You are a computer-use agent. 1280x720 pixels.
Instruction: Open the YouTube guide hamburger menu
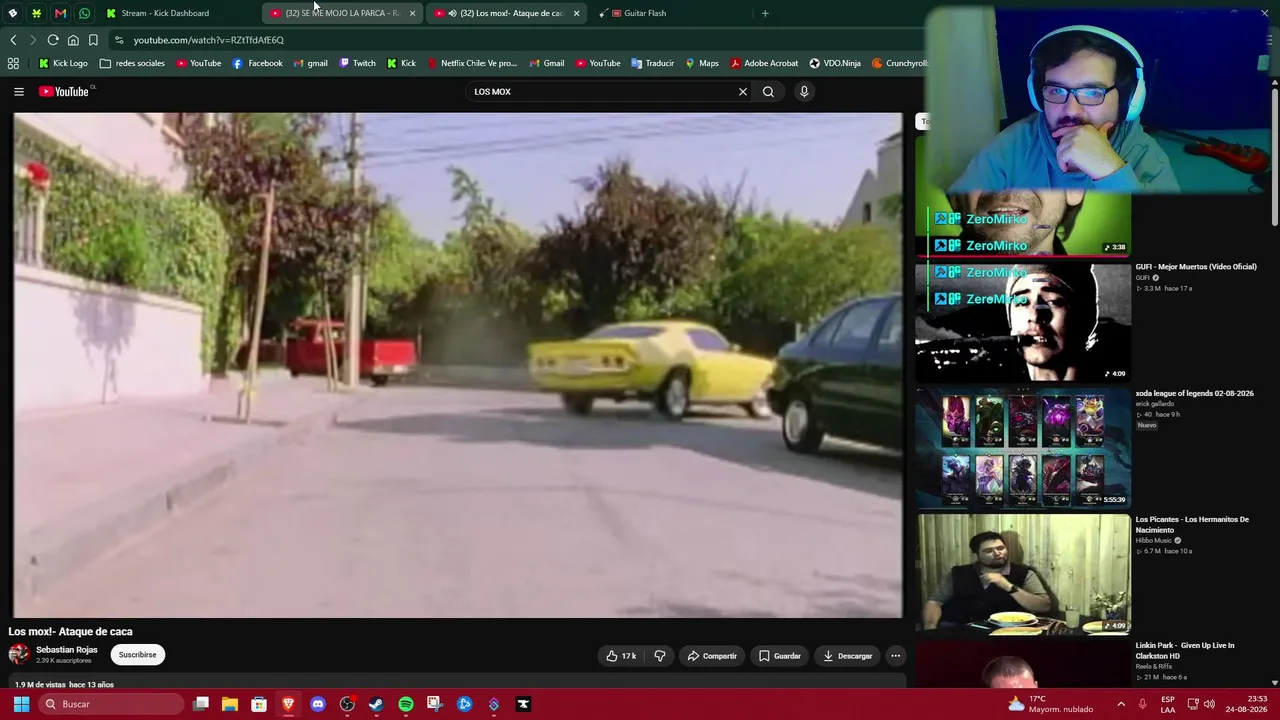point(18,92)
